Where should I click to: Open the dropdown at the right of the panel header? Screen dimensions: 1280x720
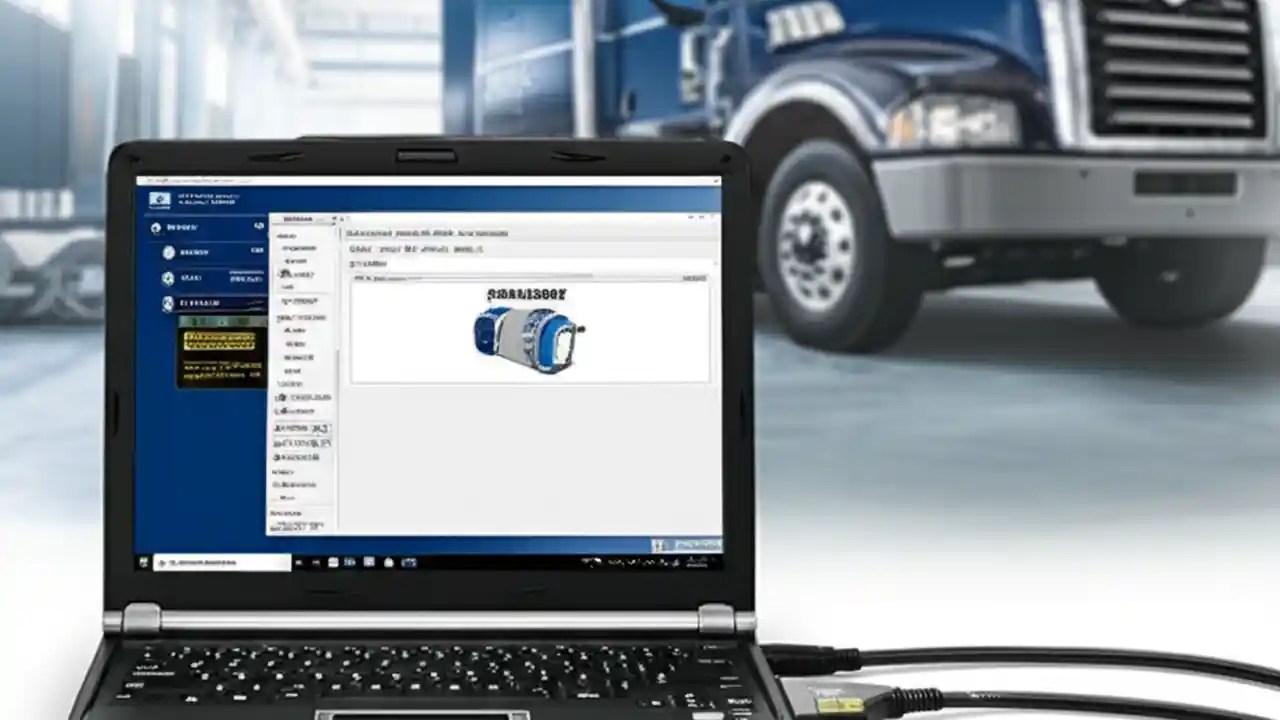[695, 278]
